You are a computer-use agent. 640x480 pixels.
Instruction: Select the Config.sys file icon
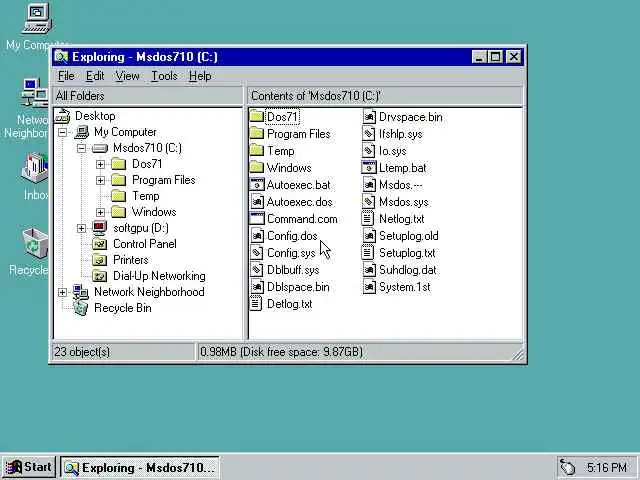[x=256, y=253]
